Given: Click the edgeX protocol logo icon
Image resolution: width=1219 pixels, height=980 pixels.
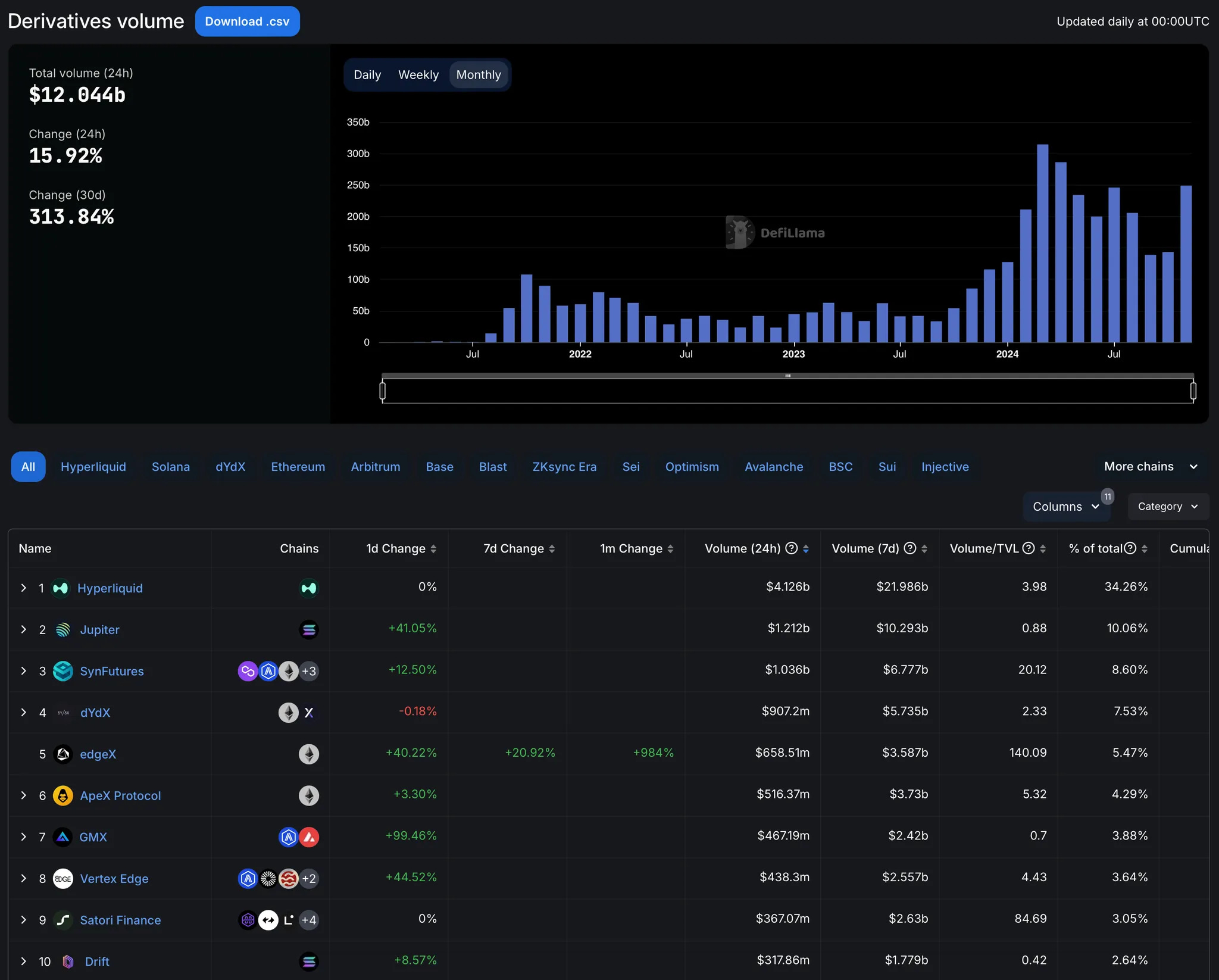Looking at the screenshot, I should (x=62, y=754).
